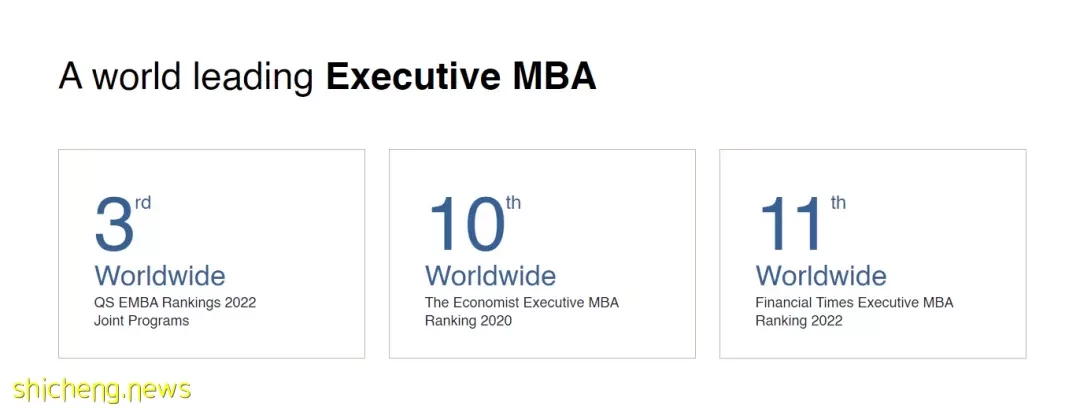Click the 'Ranking 2022' text
1080x409 pixels.
[799, 321]
